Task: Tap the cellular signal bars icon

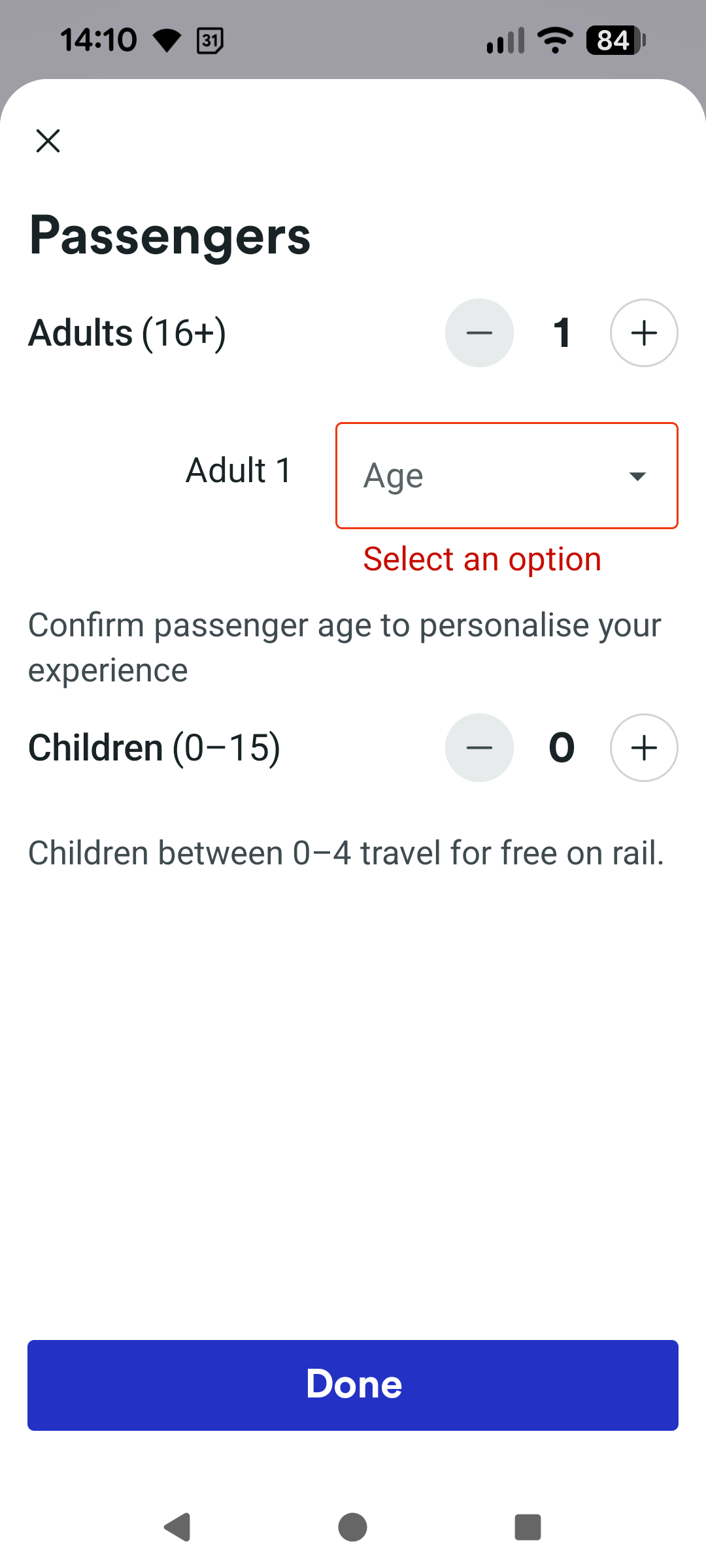Action: 505,41
